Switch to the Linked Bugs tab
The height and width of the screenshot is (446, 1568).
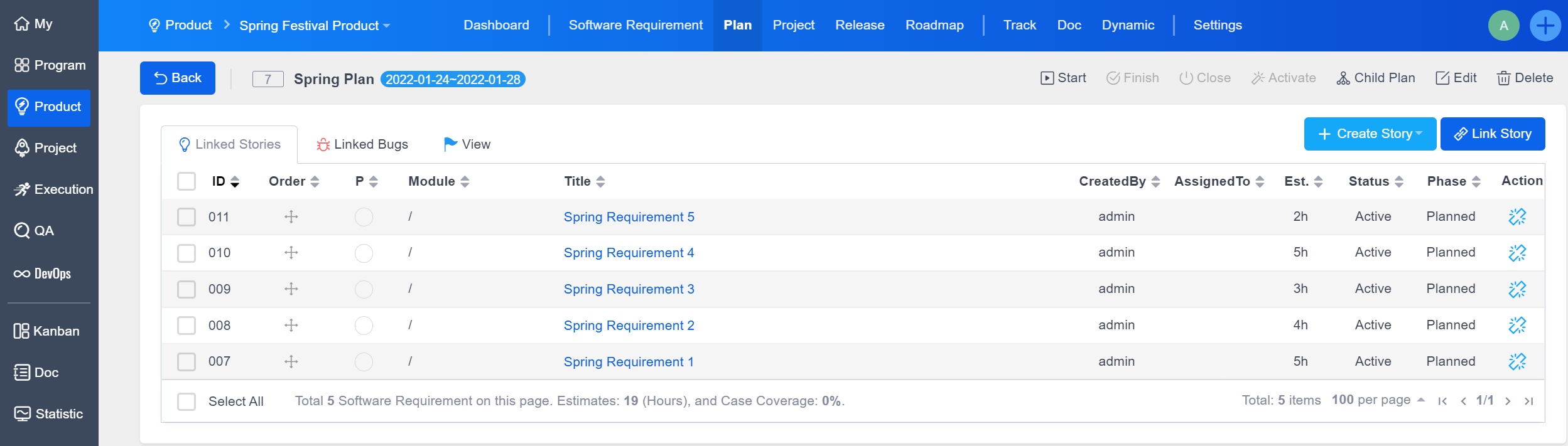(x=362, y=144)
